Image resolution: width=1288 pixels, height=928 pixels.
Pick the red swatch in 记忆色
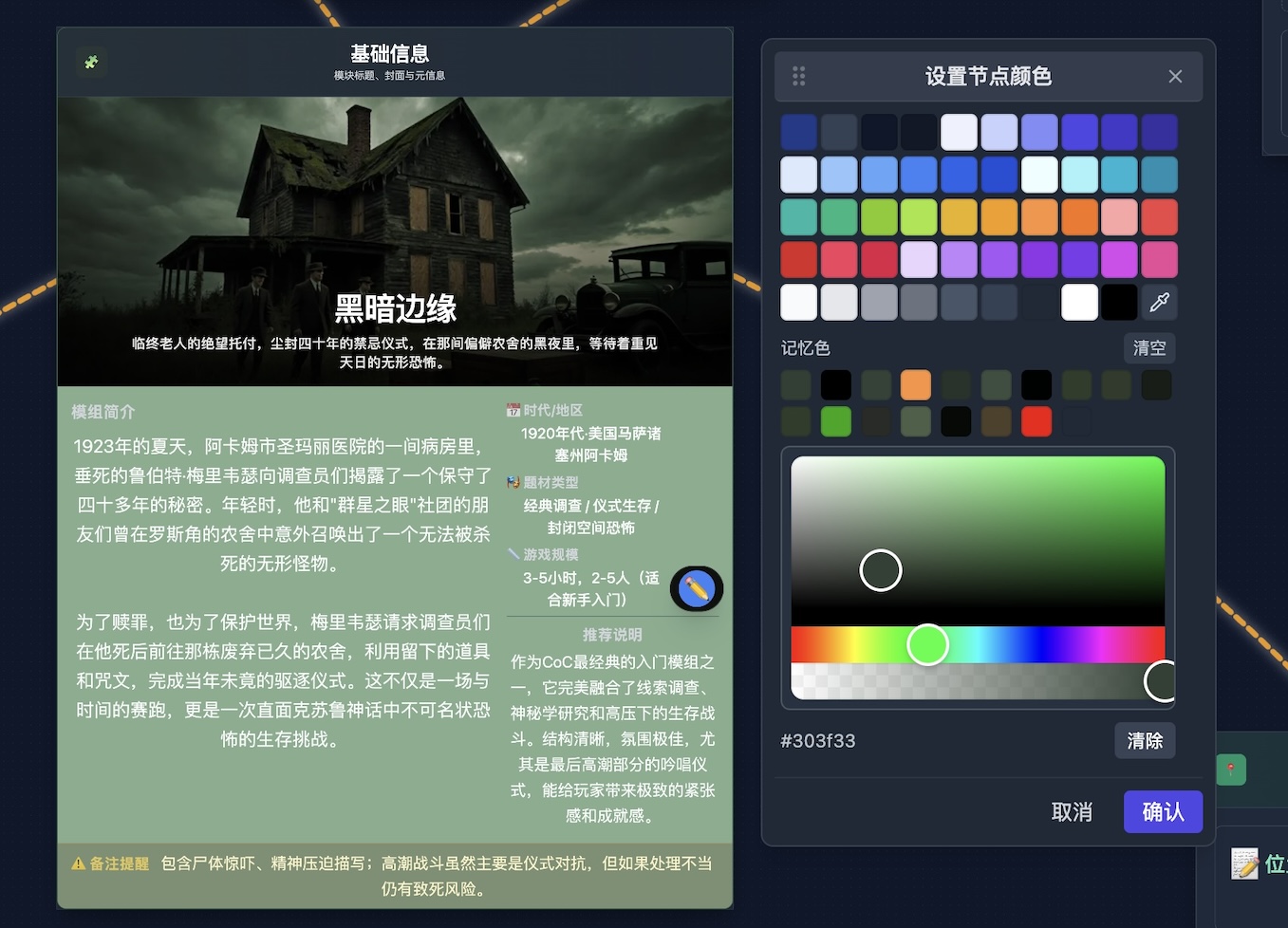coord(1036,421)
